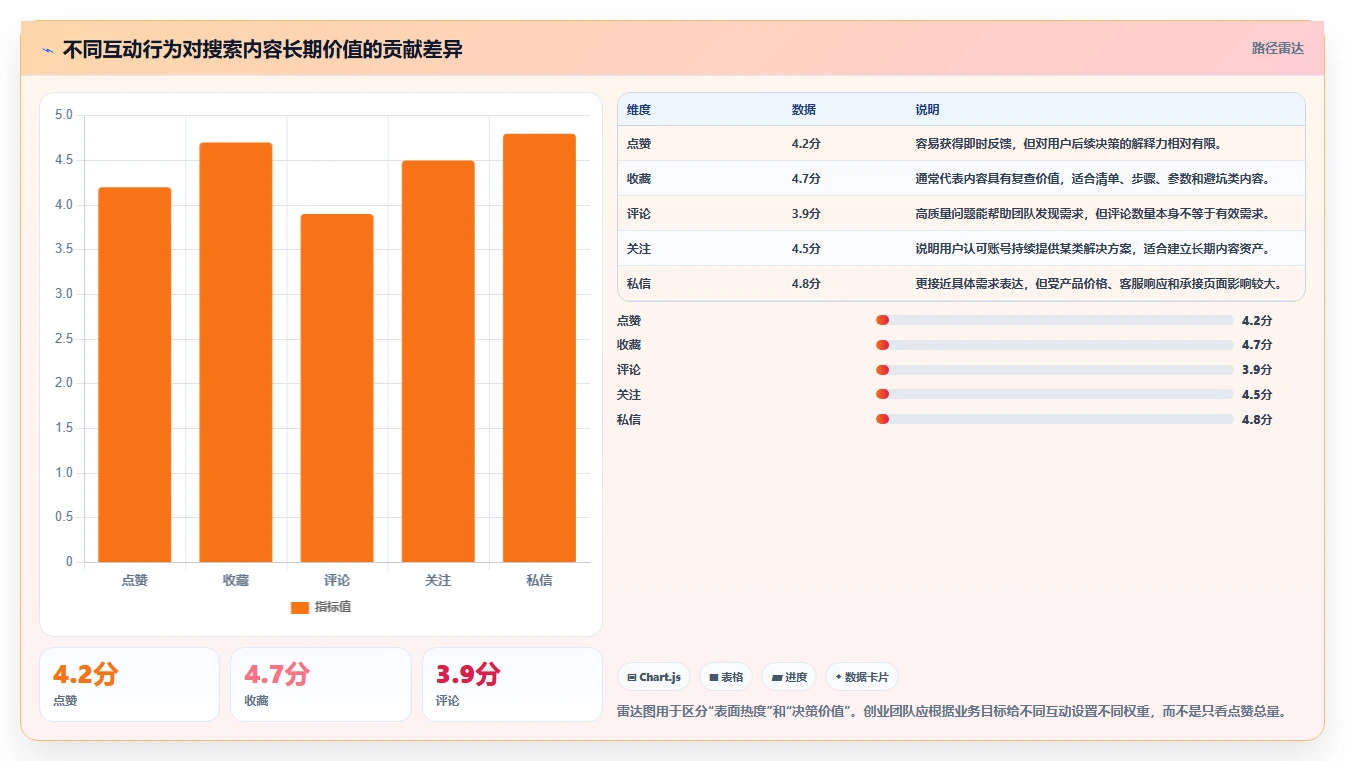
Task: Click the 关注 progress bar showing 4.5分
Action: pyautogui.click(x=1055, y=395)
